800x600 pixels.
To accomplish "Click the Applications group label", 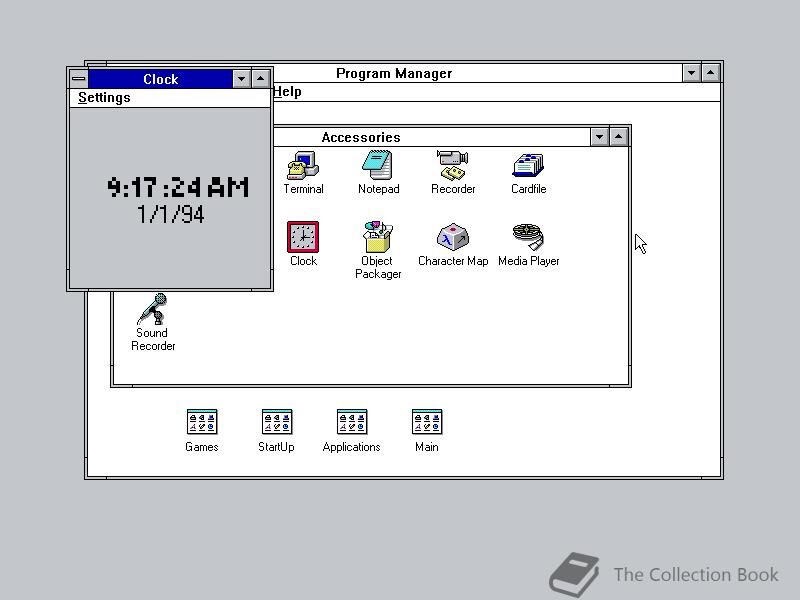I will click(x=352, y=447).
